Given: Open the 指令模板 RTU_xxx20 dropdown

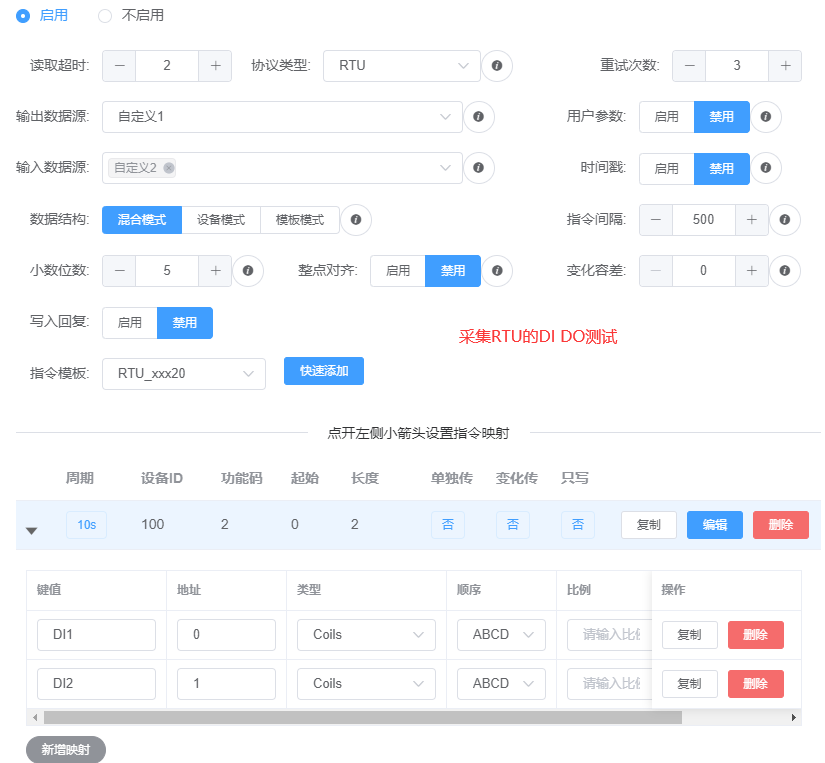Looking at the screenshot, I should click(184, 374).
